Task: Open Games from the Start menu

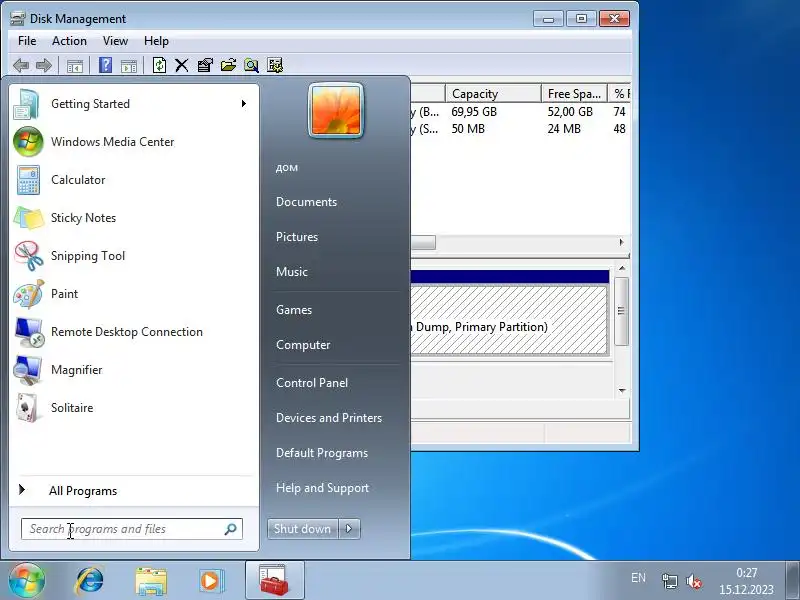Action: click(294, 310)
